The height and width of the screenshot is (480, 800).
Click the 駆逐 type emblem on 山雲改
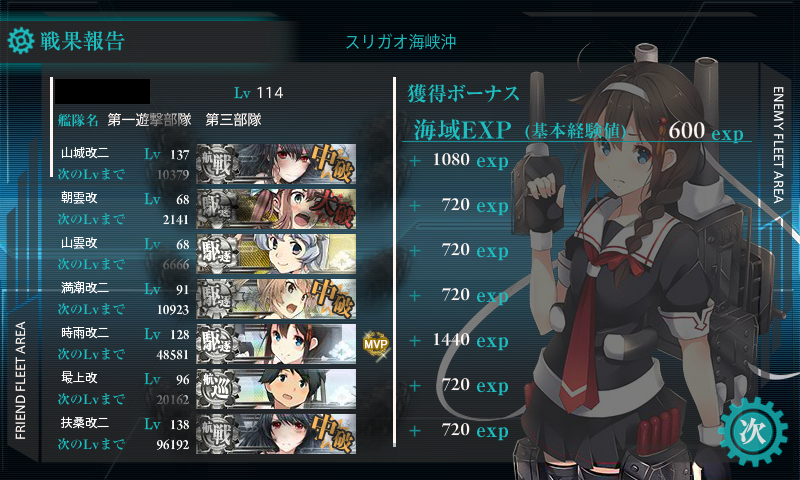(217, 254)
